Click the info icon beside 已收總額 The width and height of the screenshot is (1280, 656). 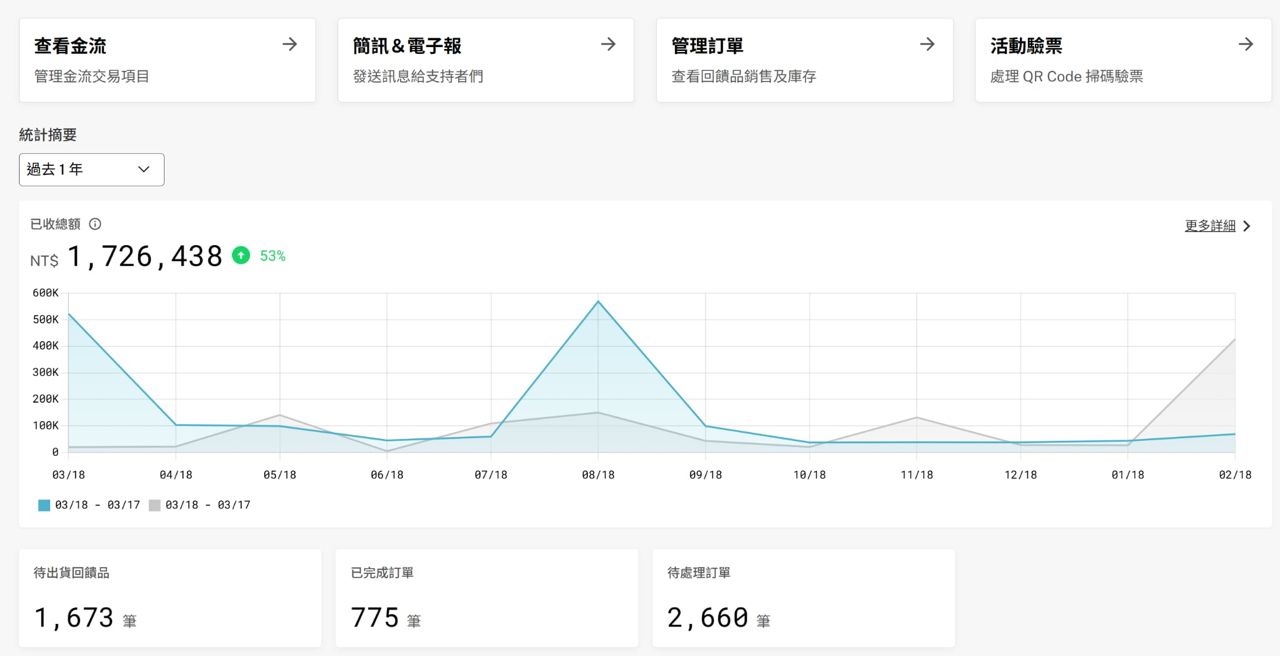point(95,224)
